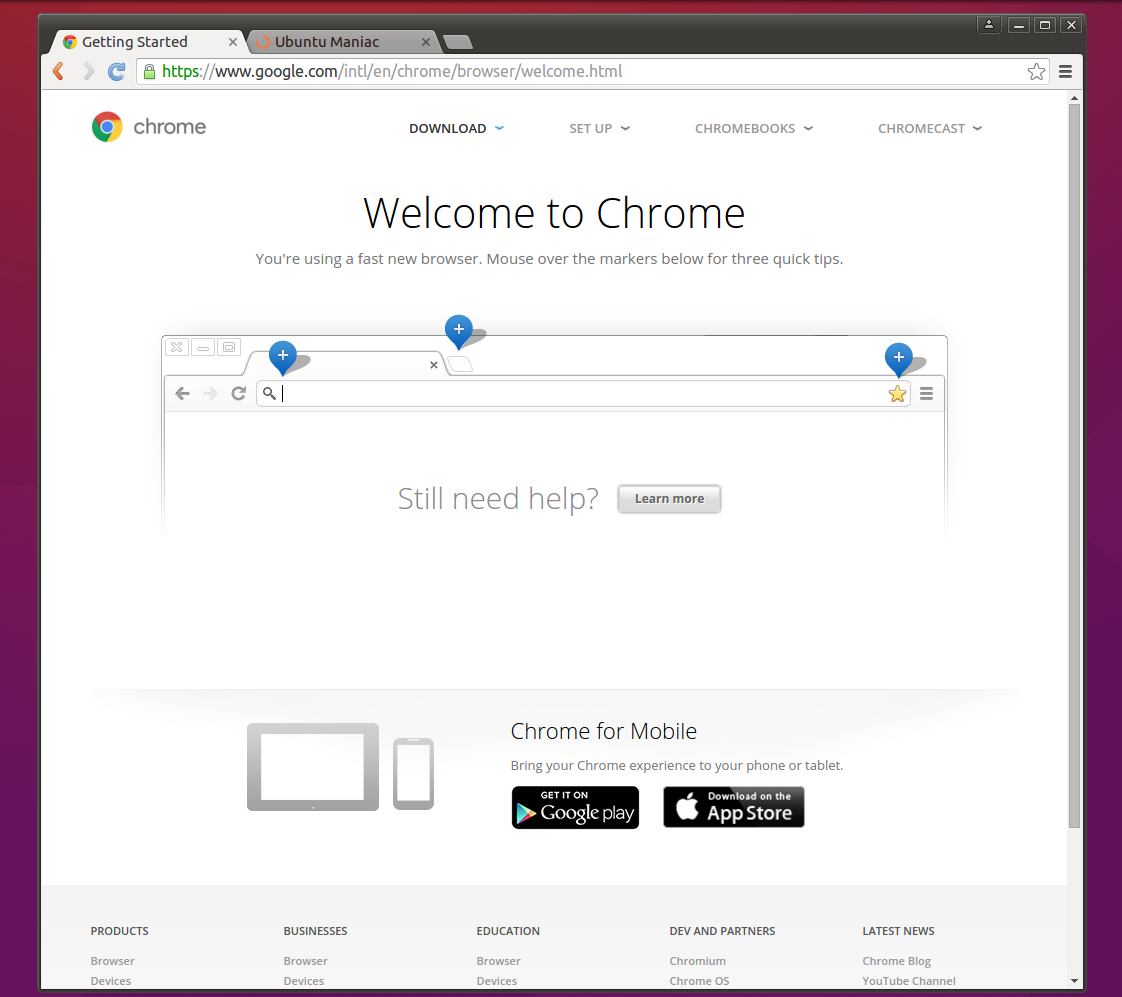Click the Still need help? text
Image resolution: width=1122 pixels, height=997 pixels.
[498, 499]
